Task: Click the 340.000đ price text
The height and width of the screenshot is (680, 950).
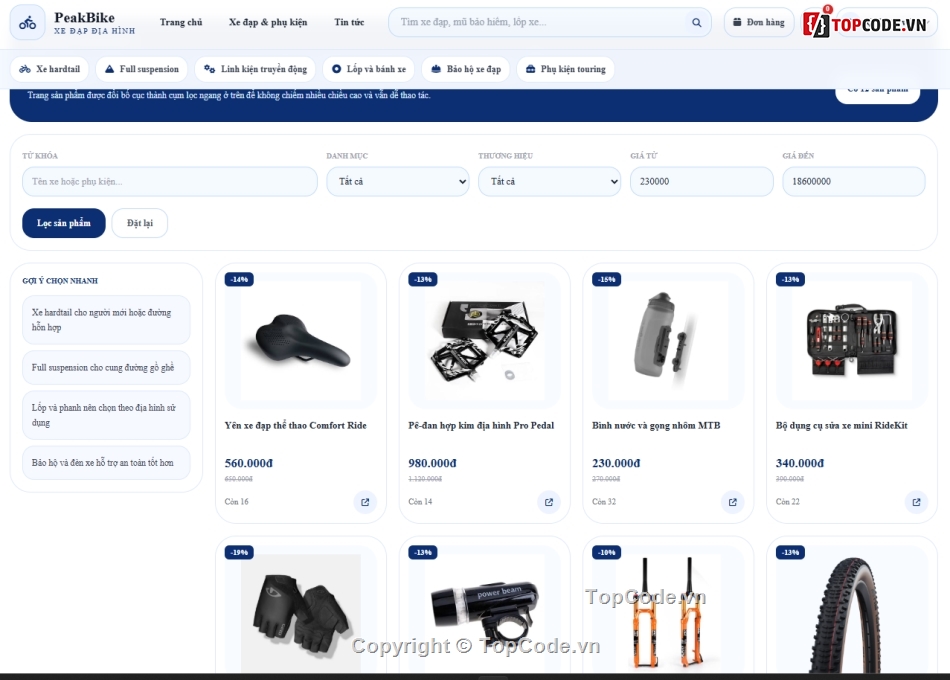Action: [x=800, y=463]
